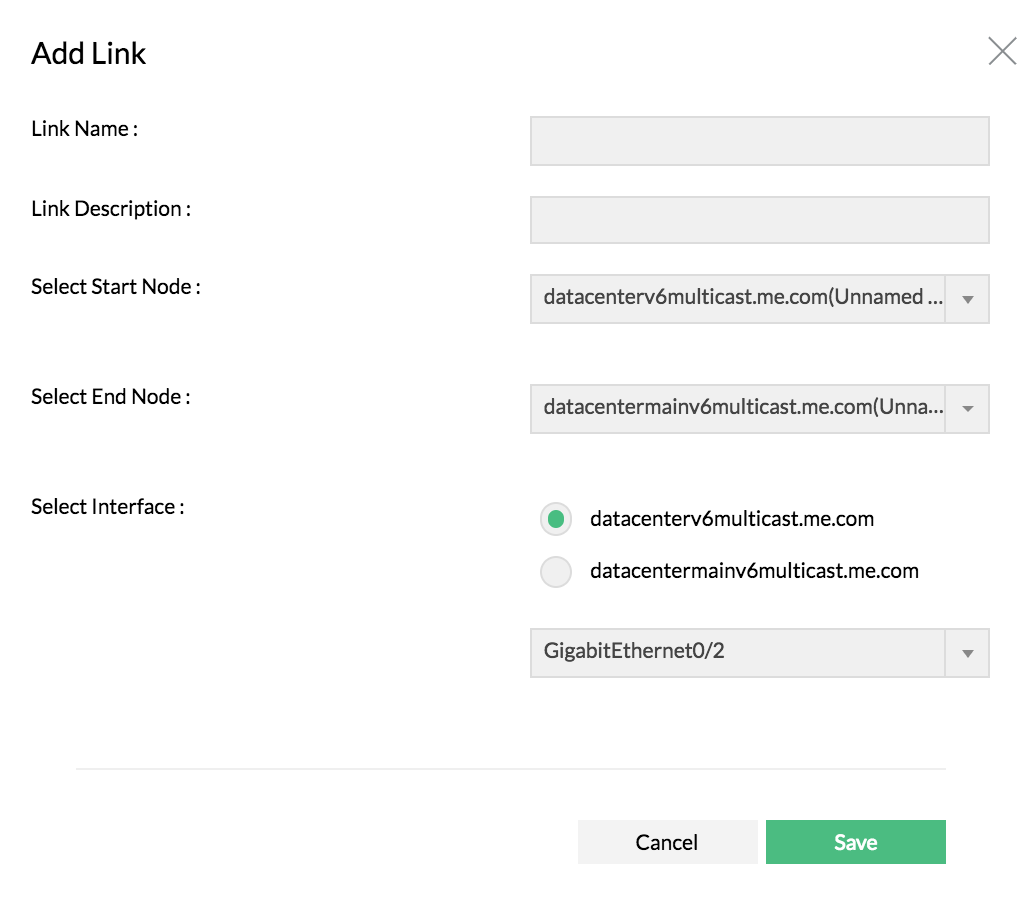Click the "Select Start Node :" label
This screenshot has width=1036, height=902.
[x=116, y=287]
